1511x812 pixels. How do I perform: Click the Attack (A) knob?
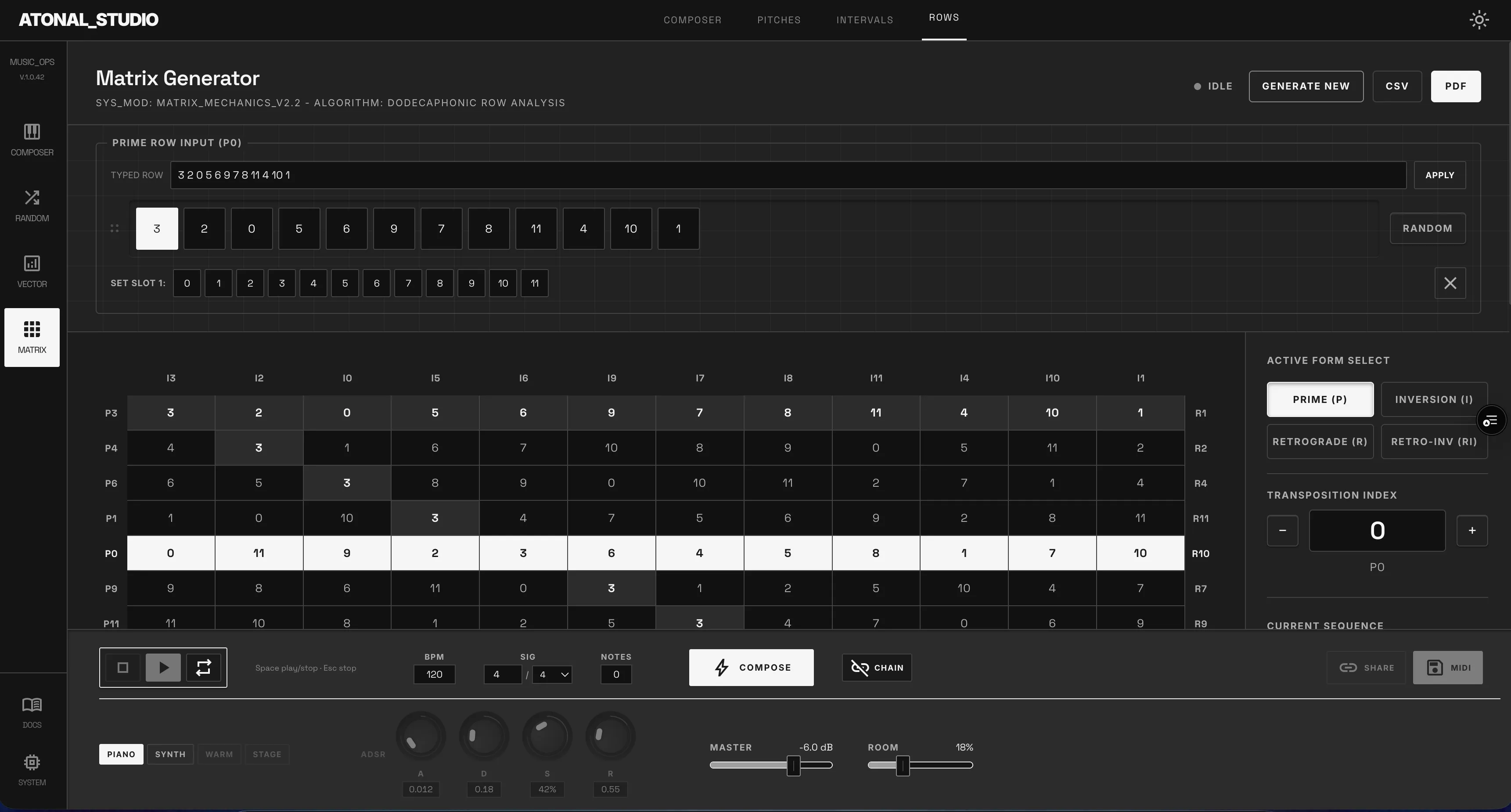(421, 736)
